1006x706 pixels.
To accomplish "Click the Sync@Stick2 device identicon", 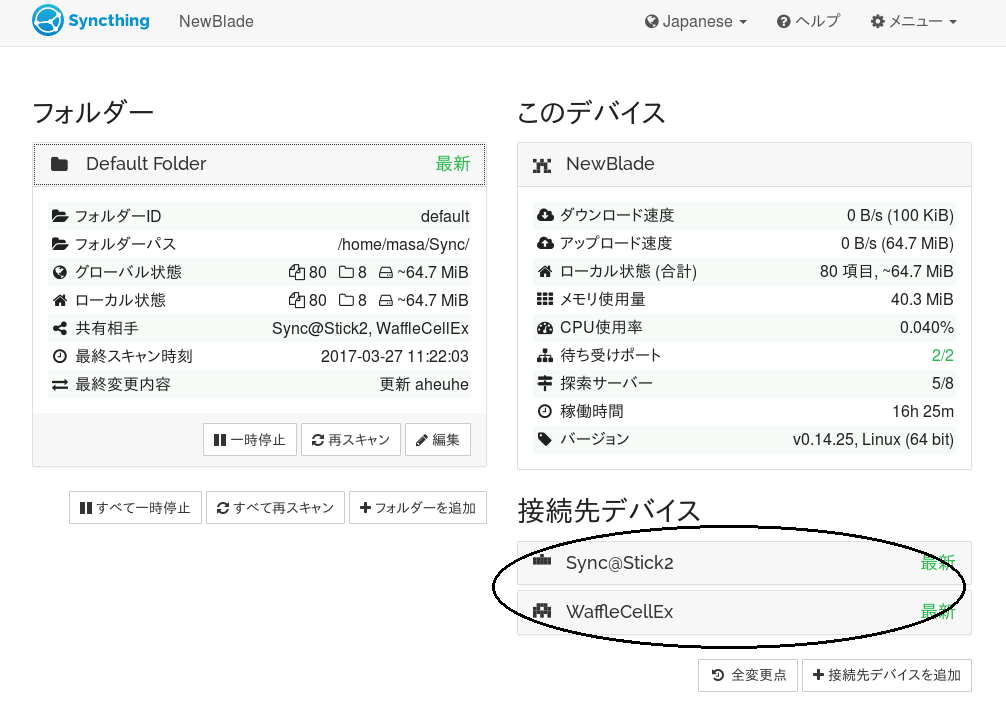I will (542, 562).
